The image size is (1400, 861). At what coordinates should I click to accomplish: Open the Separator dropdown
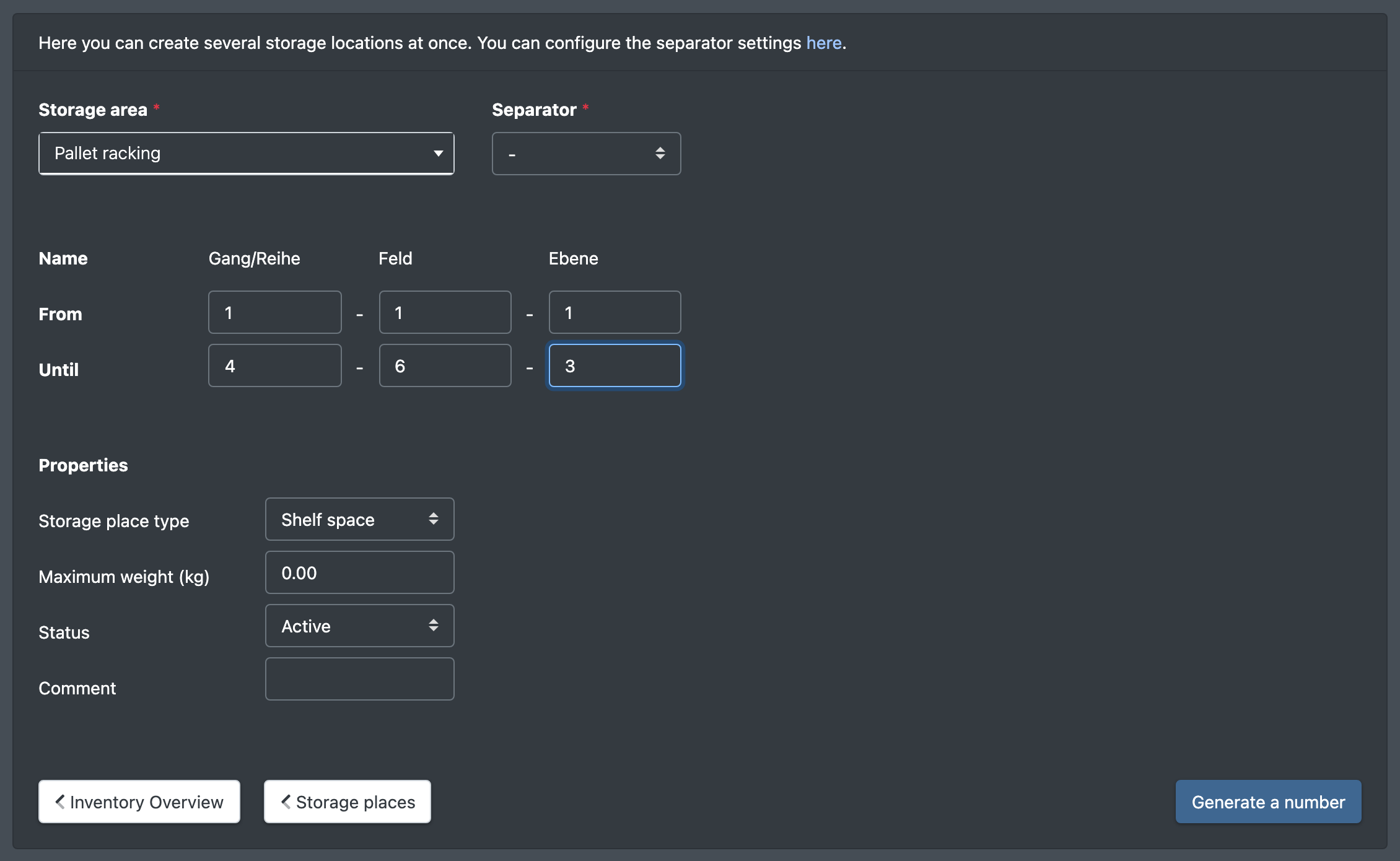click(586, 153)
